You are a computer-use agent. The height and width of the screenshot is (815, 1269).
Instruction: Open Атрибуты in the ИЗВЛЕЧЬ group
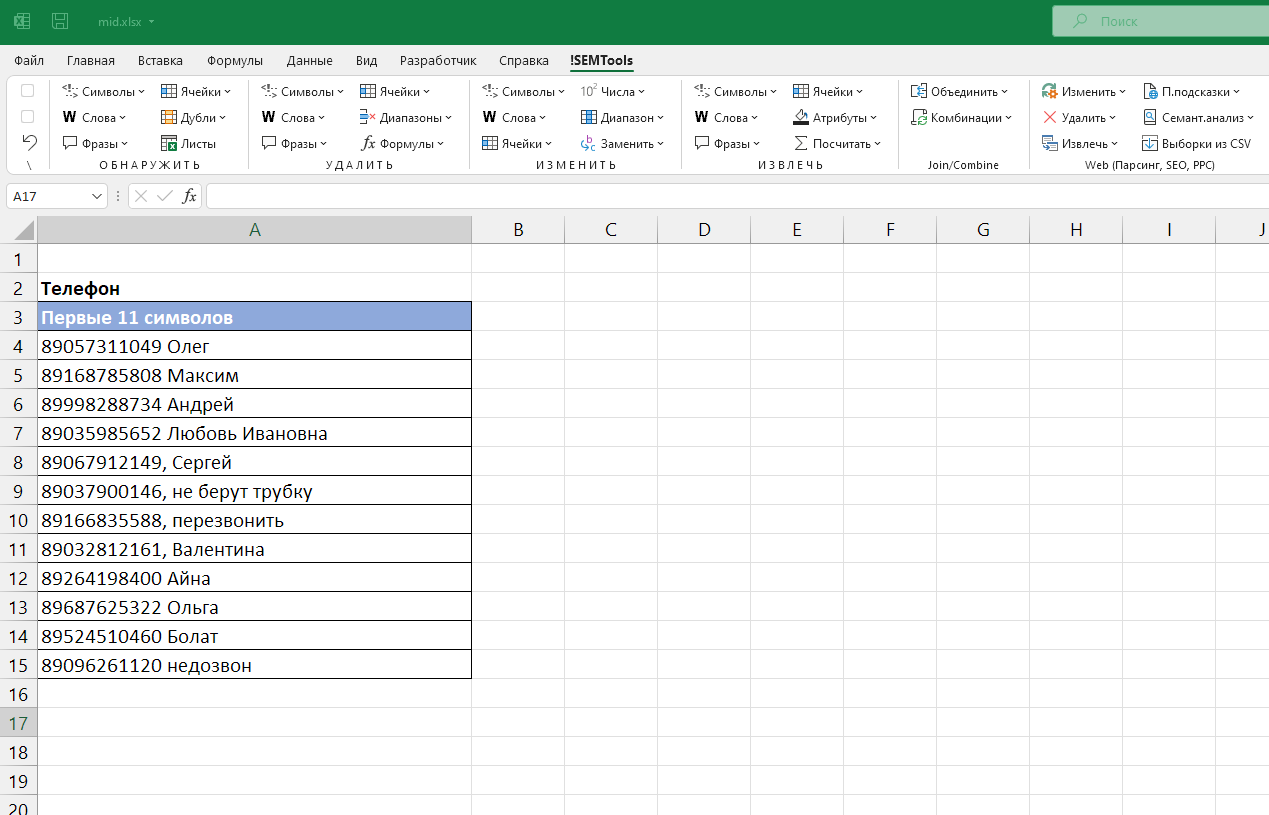coord(835,117)
